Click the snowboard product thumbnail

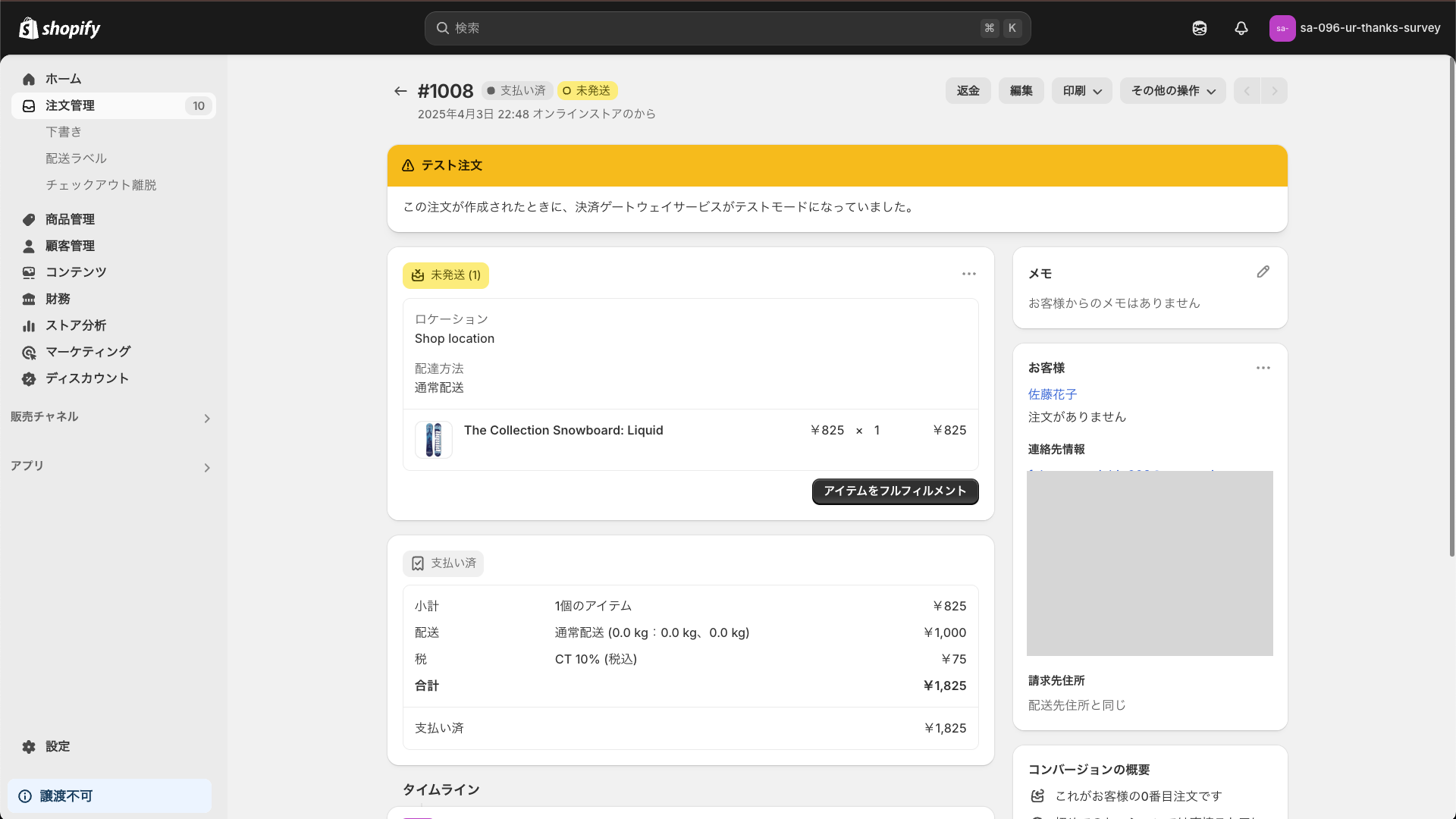(433, 440)
